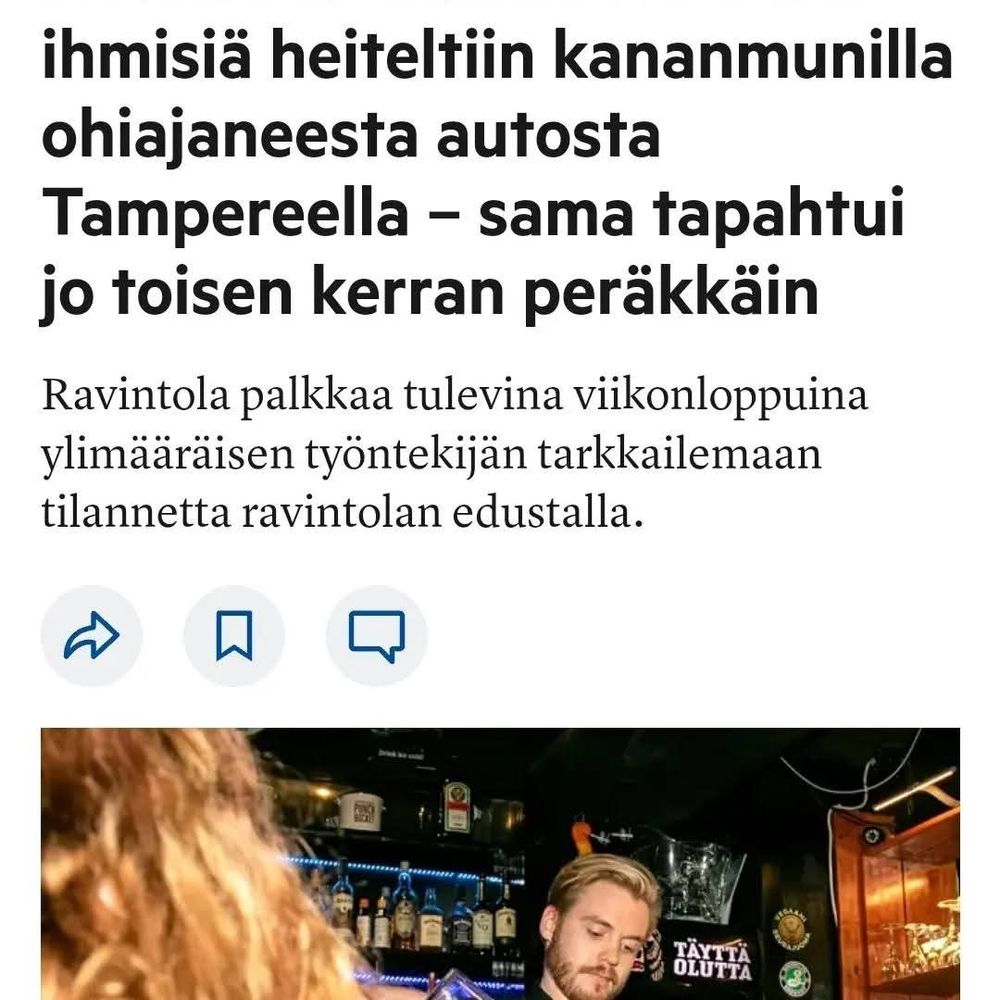Viewport: 1000px width, 1000px height.
Task: Tap headline line 'jo toisen kerran peräkkäin'
Action: coord(429,293)
